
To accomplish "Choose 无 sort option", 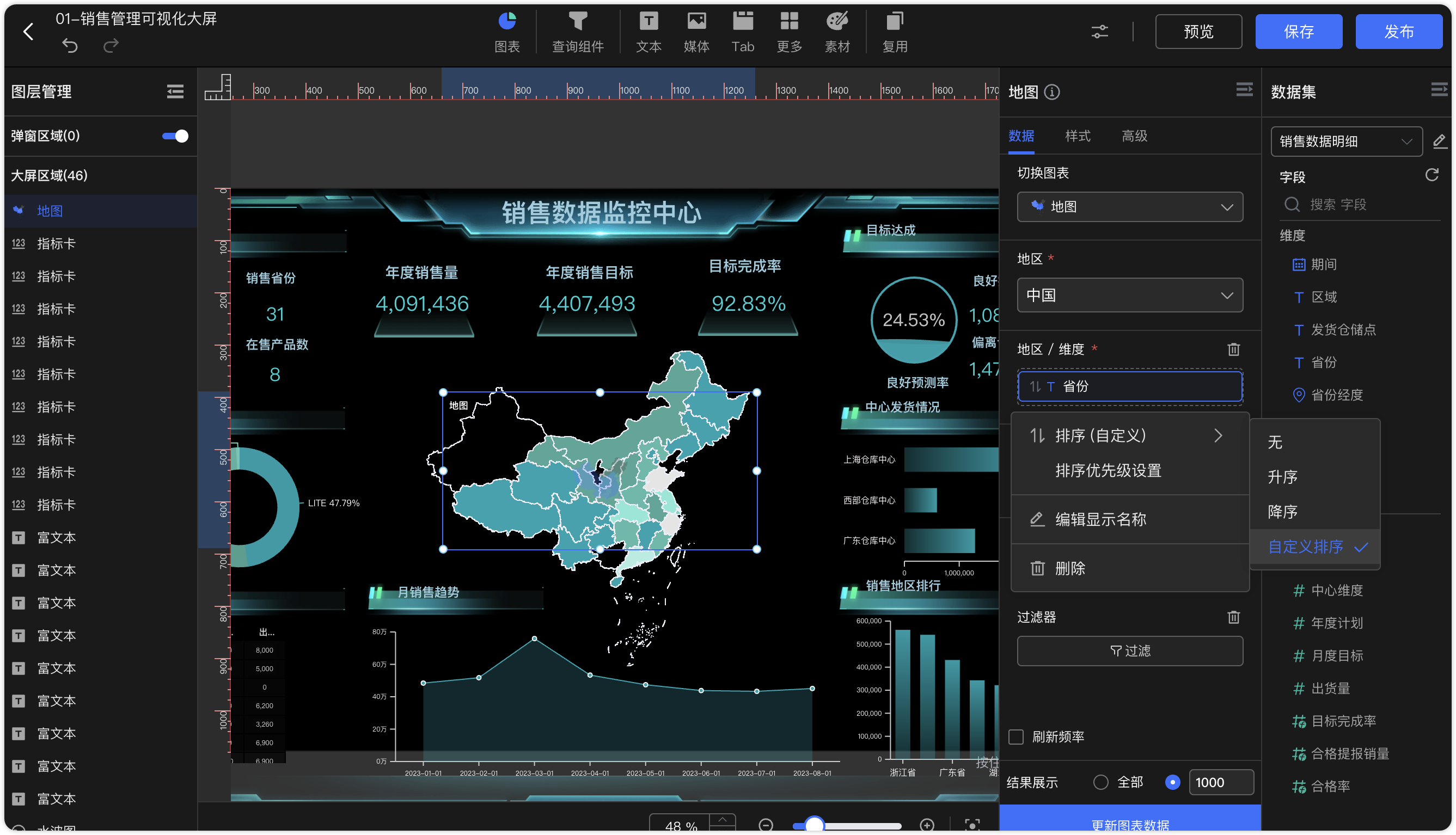I will [1315, 442].
